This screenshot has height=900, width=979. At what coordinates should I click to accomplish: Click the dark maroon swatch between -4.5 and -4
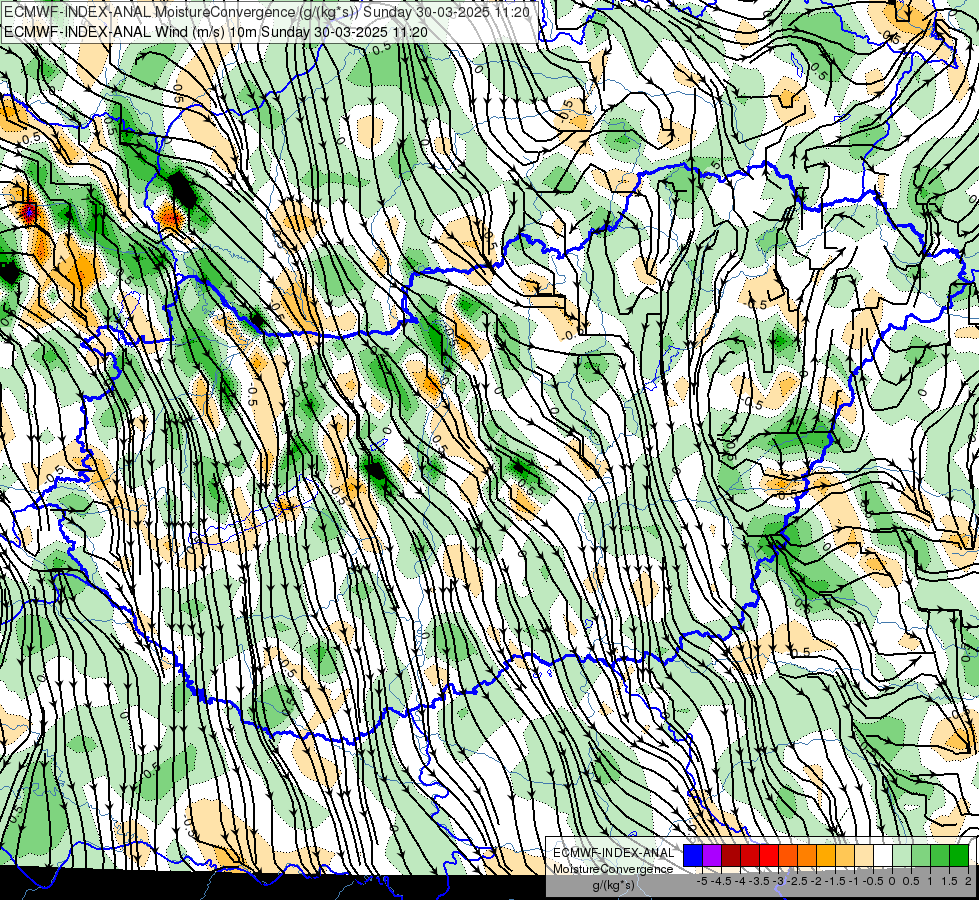pyautogui.click(x=731, y=856)
